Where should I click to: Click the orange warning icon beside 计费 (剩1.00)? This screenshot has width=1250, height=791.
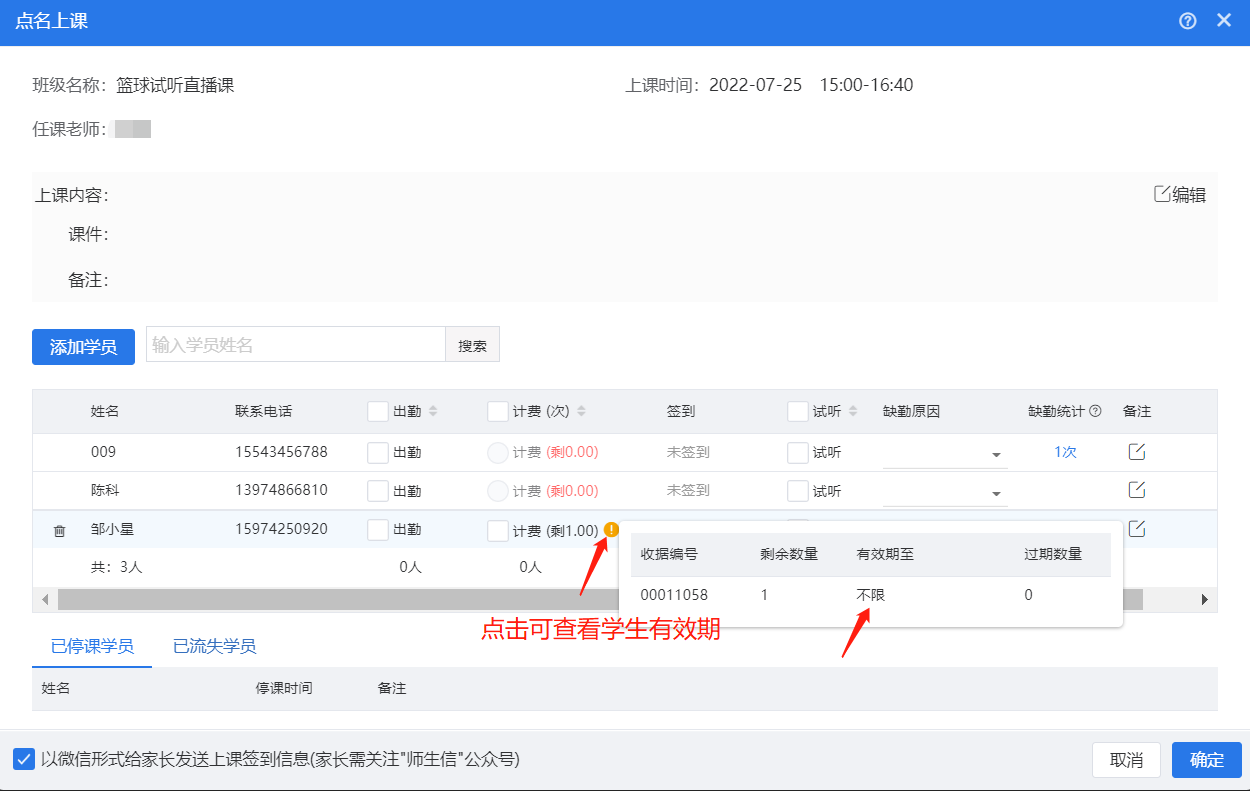[611, 530]
